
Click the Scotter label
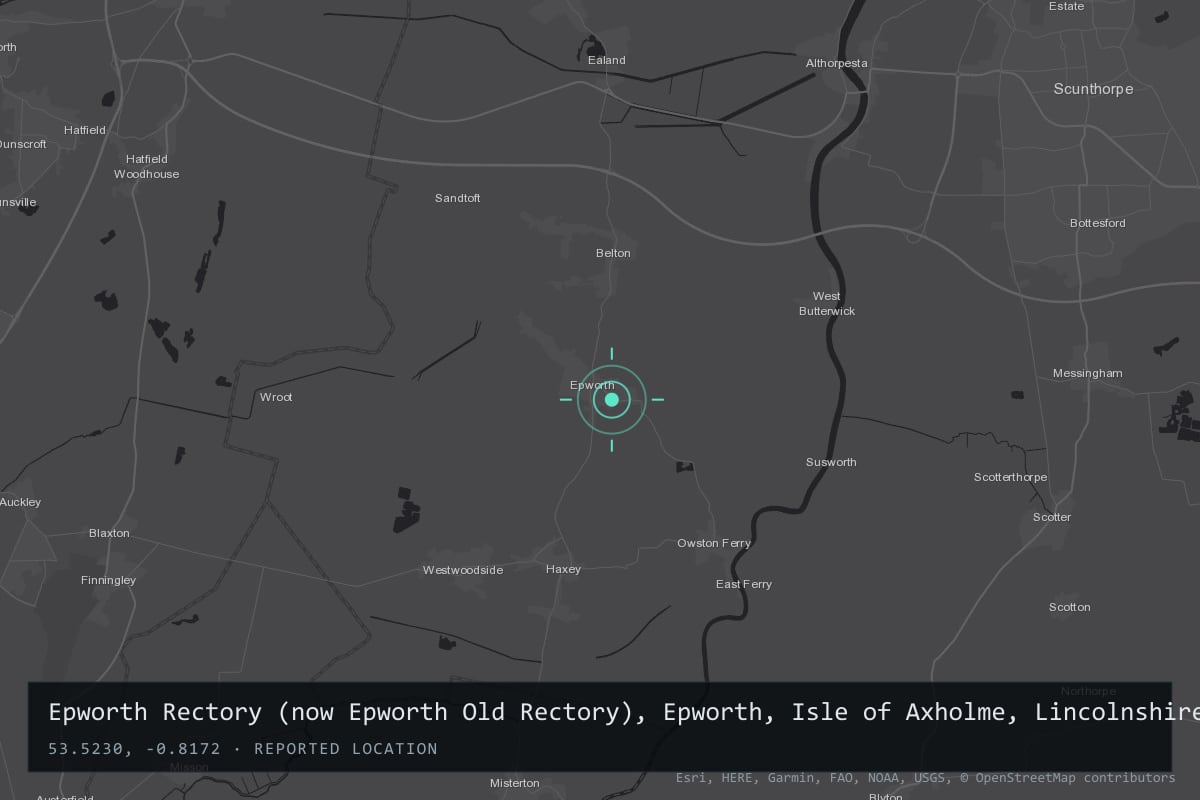tap(1051, 517)
